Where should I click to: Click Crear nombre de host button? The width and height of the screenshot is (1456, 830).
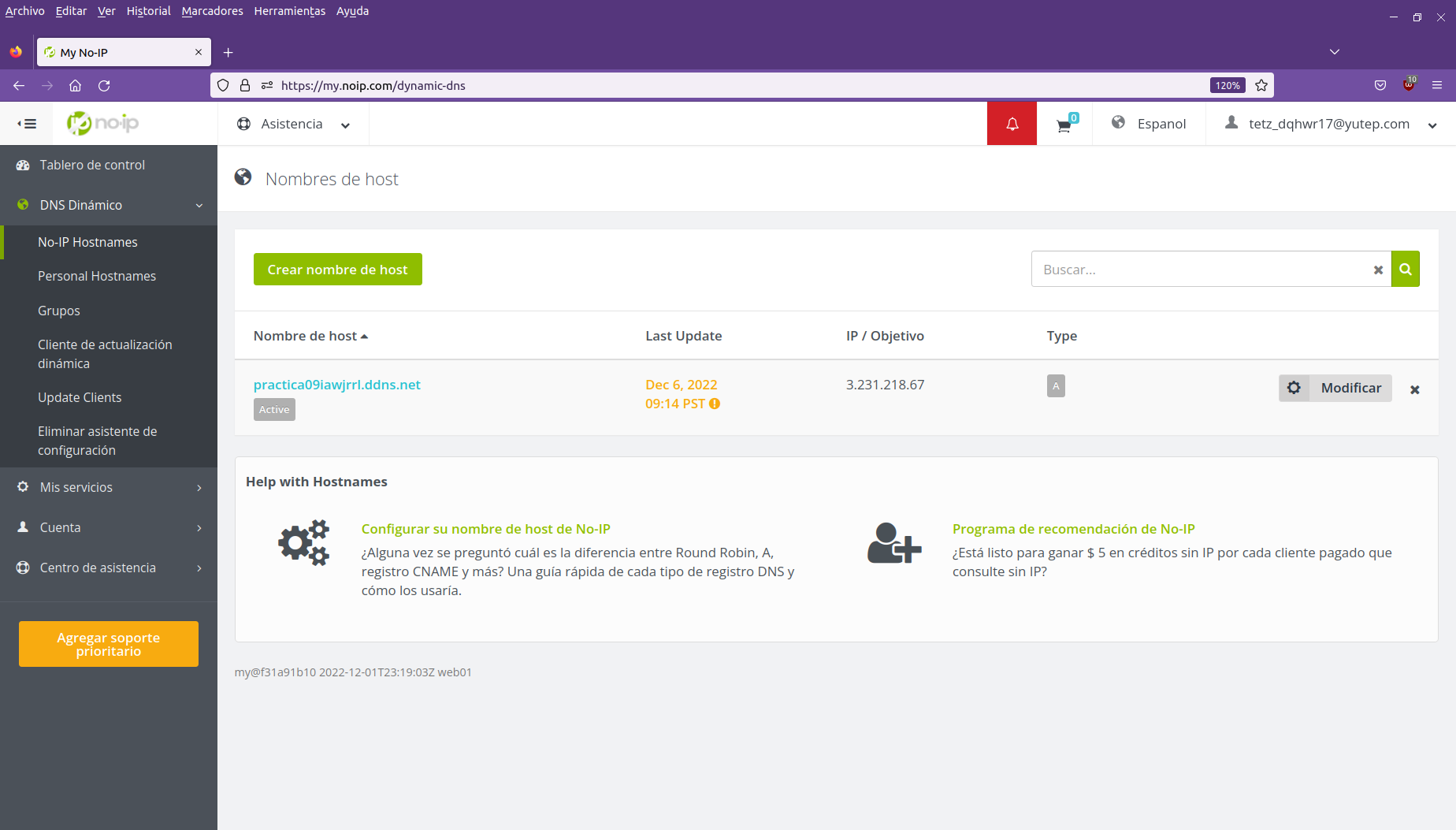[x=337, y=270]
